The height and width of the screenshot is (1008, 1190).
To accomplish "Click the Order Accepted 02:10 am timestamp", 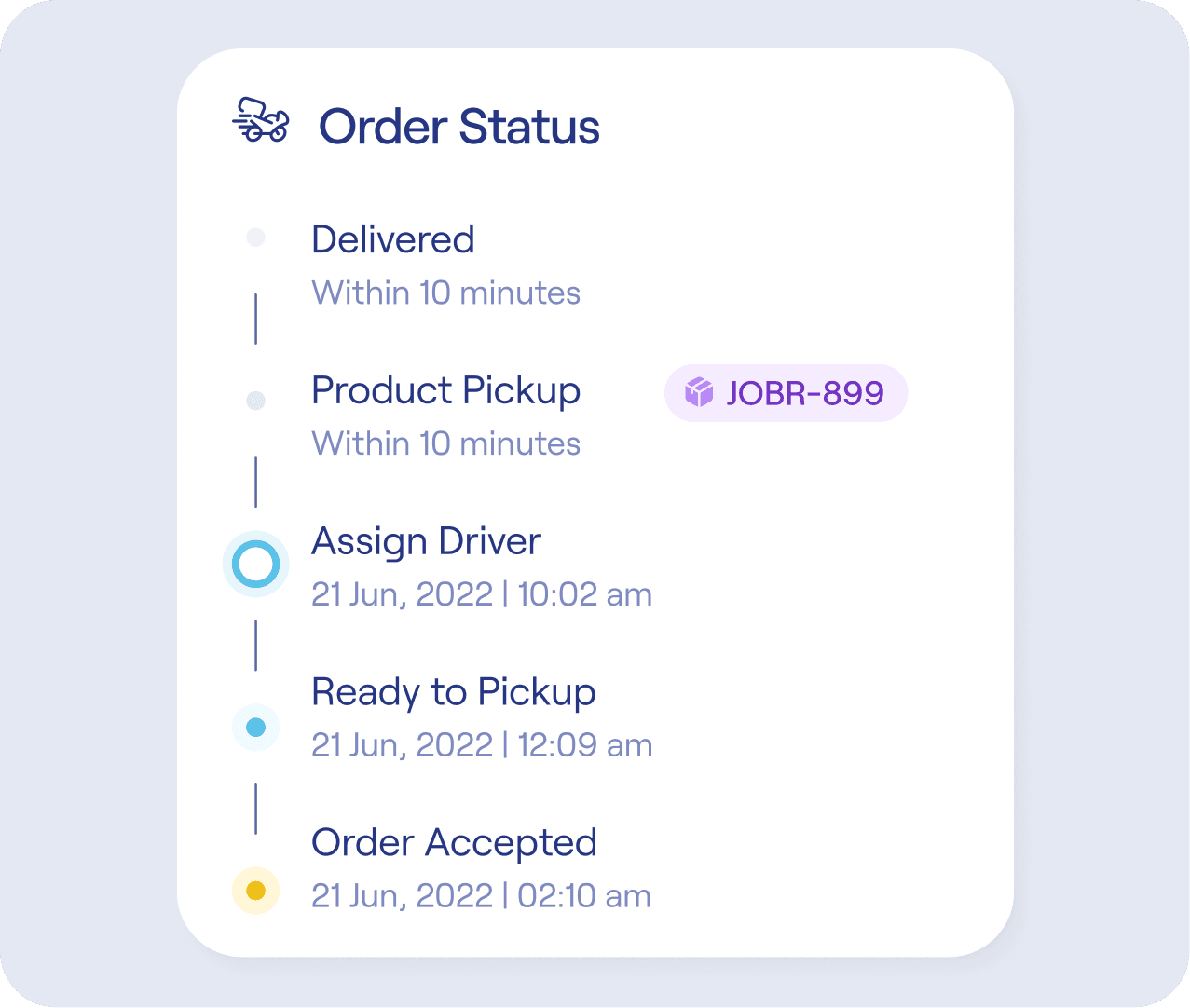I will (x=481, y=896).
